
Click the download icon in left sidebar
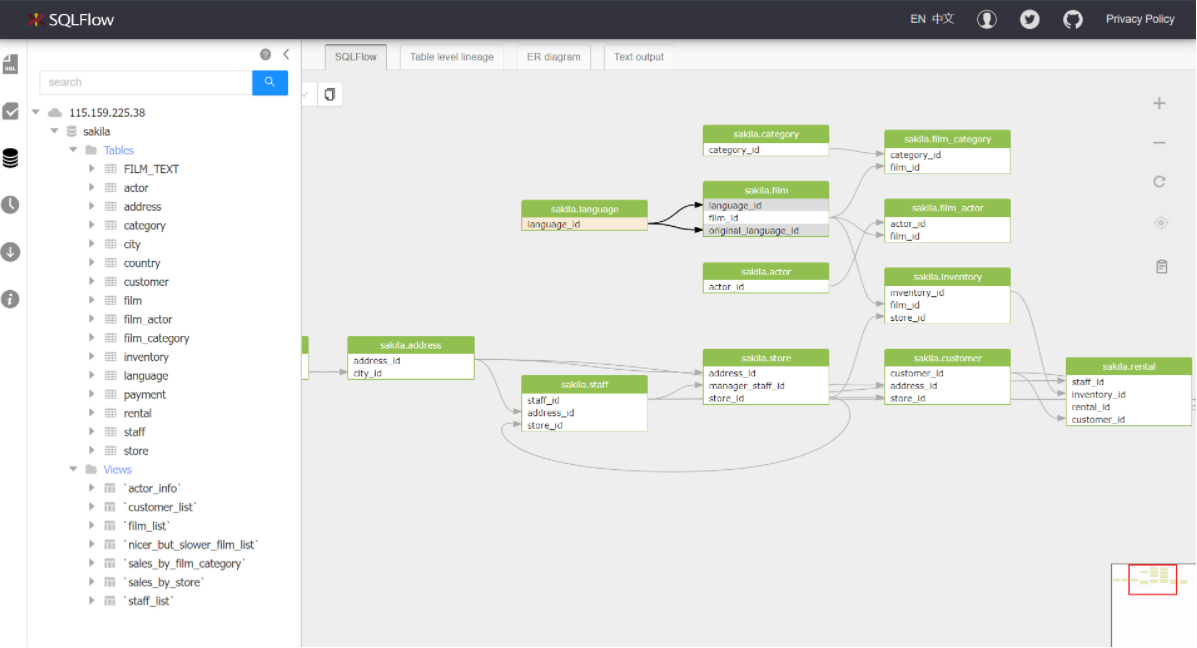(11, 252)
